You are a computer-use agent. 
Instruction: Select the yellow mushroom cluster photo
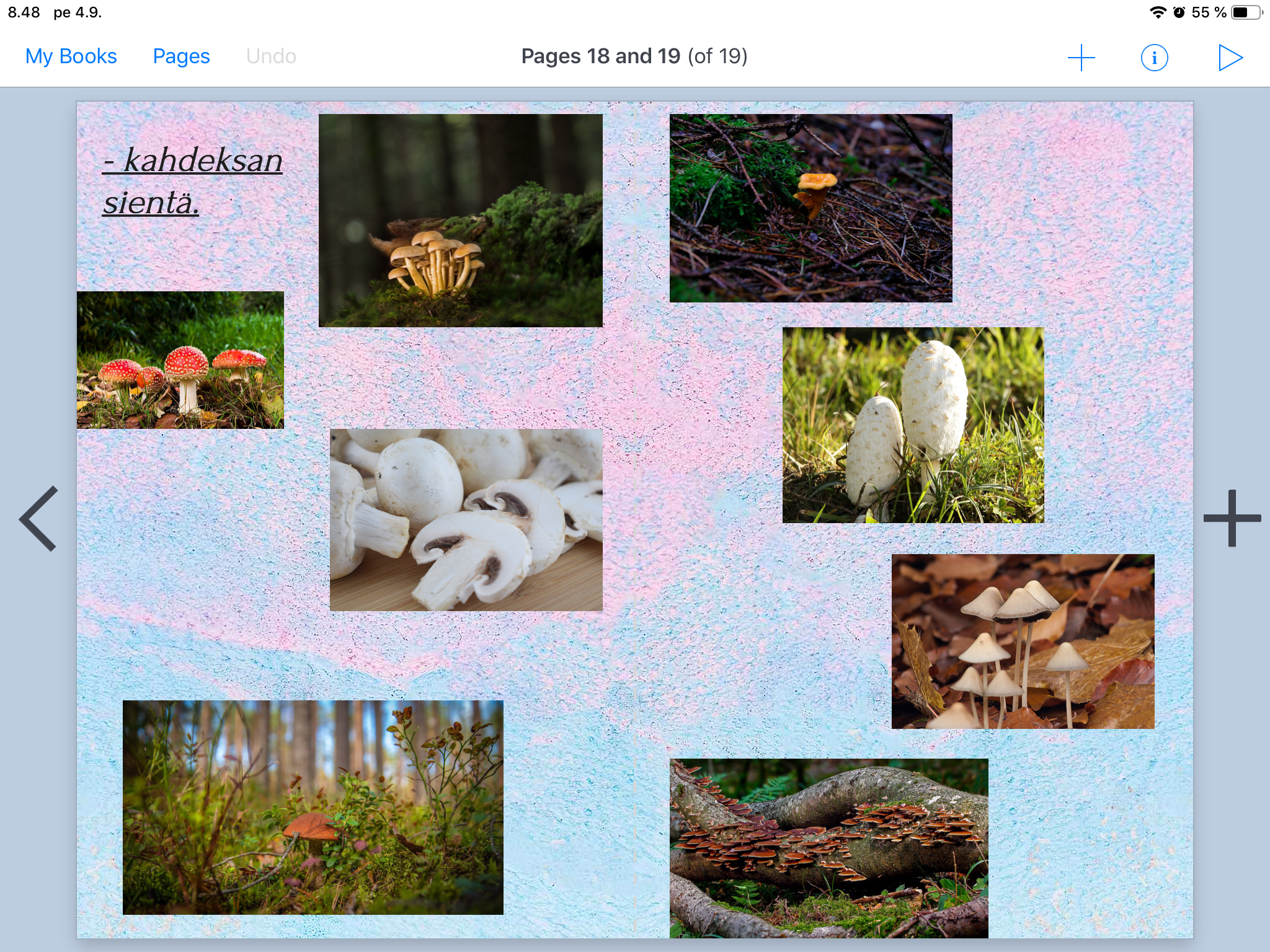coord(460,221)
